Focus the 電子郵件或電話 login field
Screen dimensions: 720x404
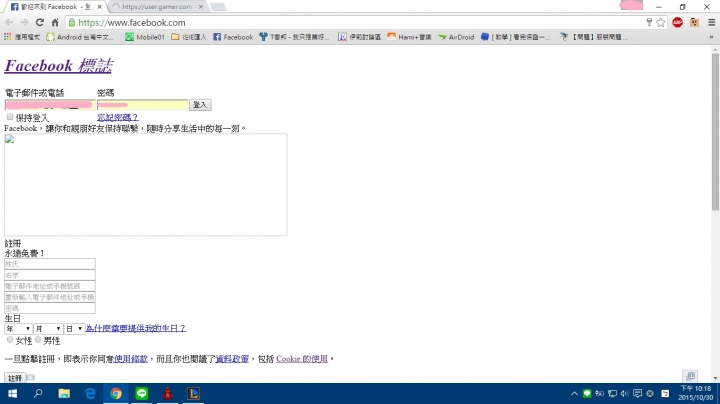50,105
